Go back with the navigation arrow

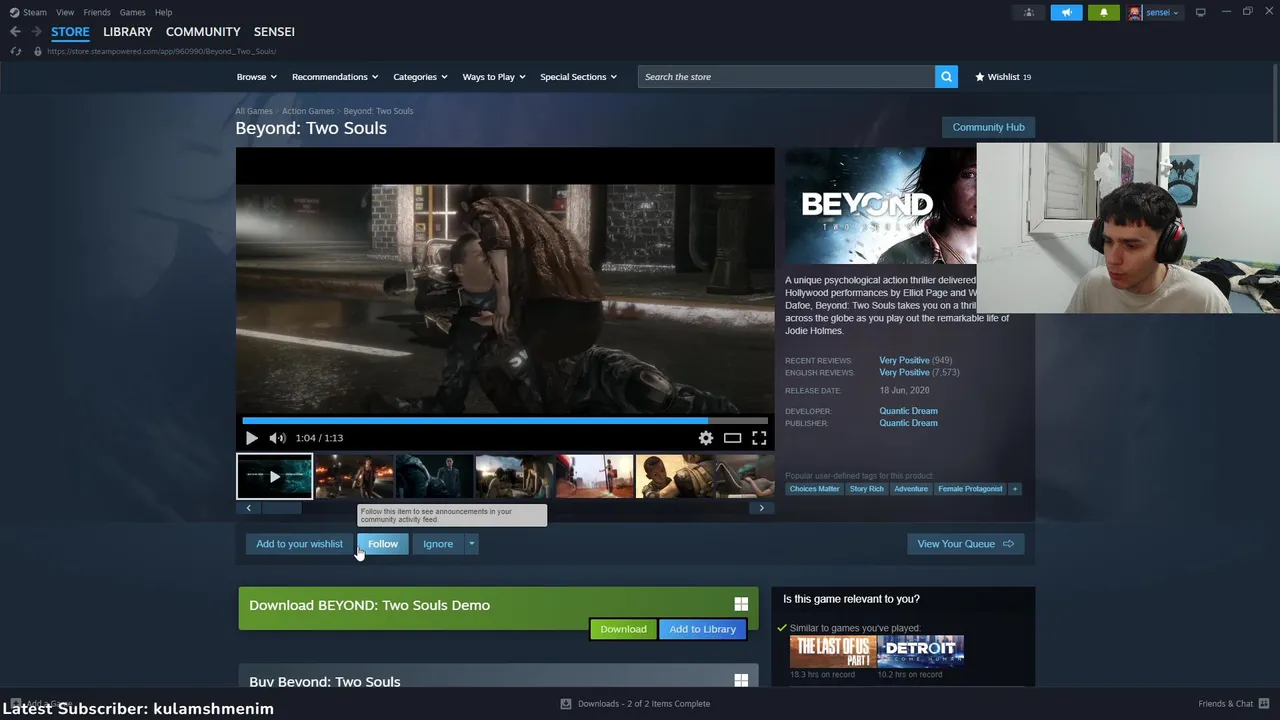15,32
